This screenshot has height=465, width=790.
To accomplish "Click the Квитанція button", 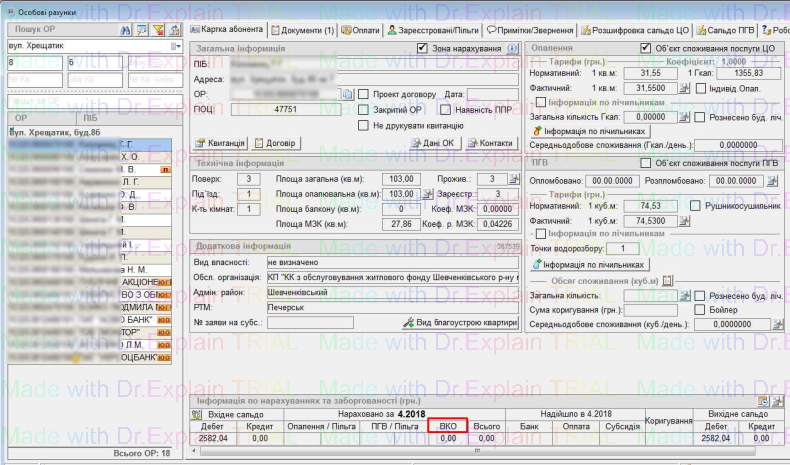I will [x=220, y=143].
